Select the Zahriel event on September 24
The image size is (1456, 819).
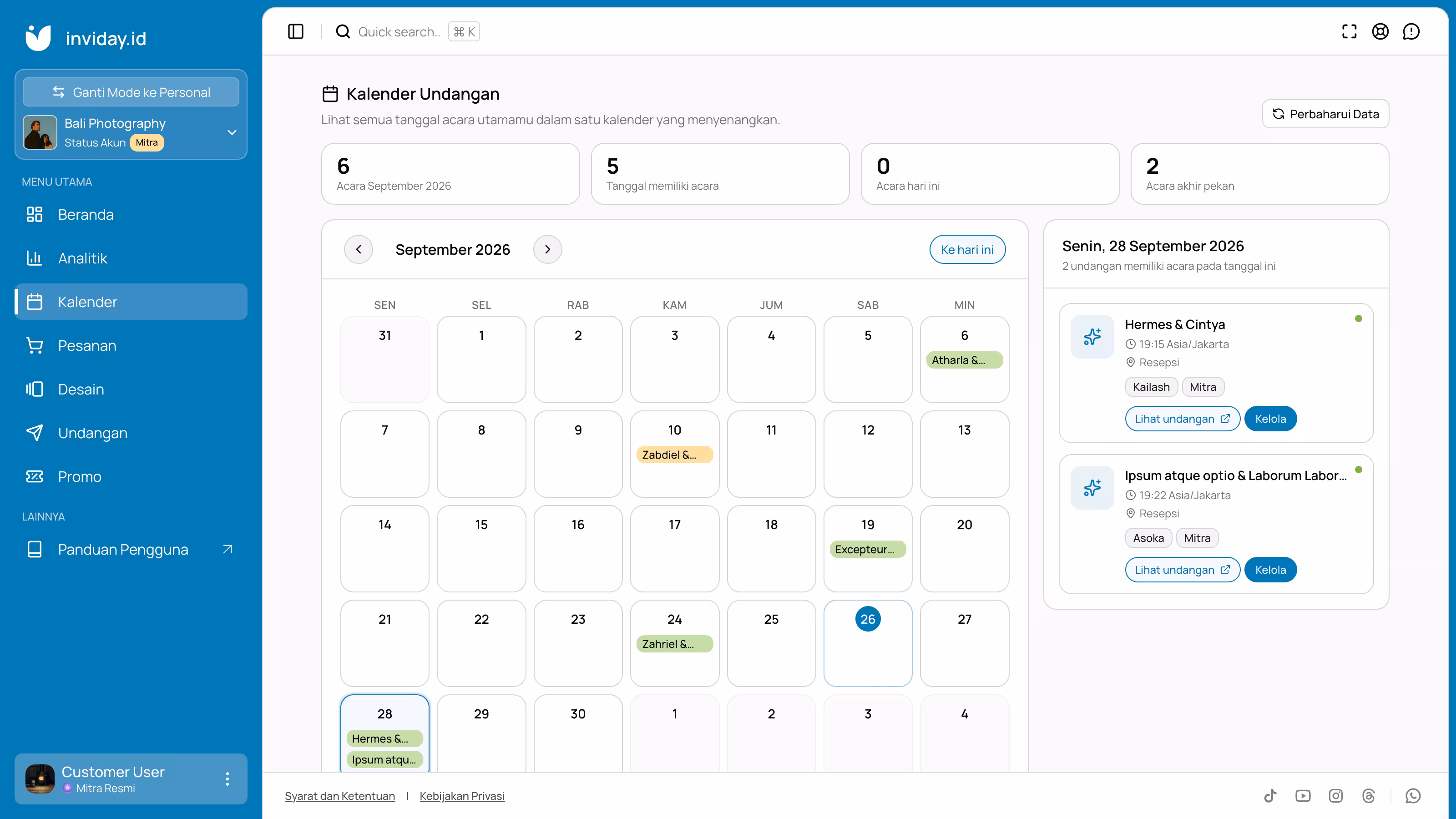(x=674, y=644)
